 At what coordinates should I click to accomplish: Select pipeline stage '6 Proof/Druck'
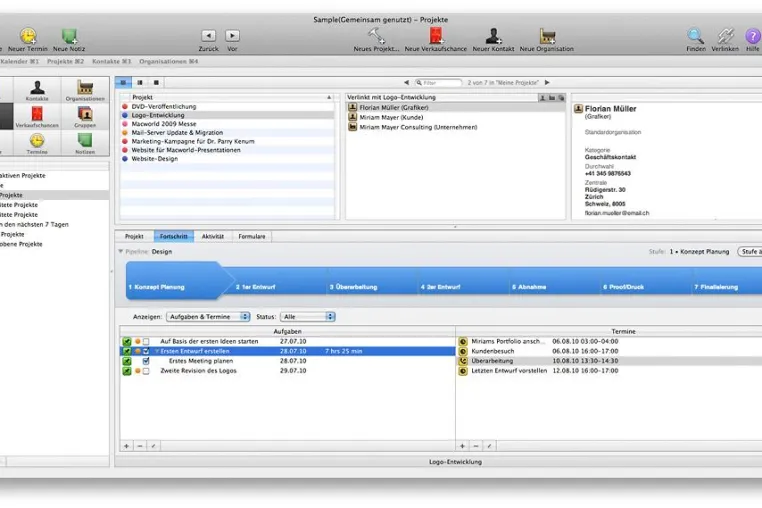point(645,282)
